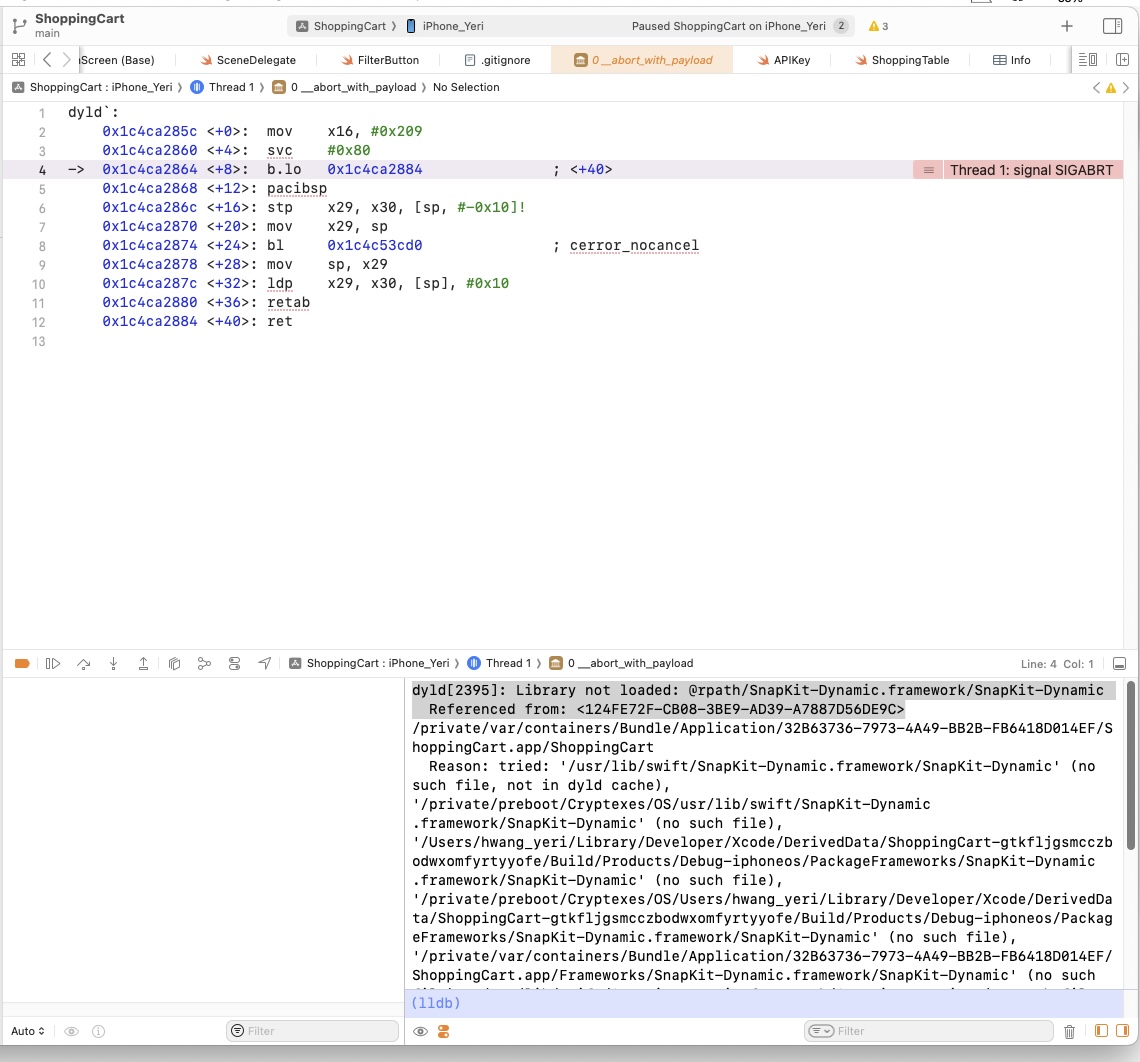The width and height of the screenshot is (1140, 1062).
Task: Click variables view Quick Look eye icon
Action: 71,1031
